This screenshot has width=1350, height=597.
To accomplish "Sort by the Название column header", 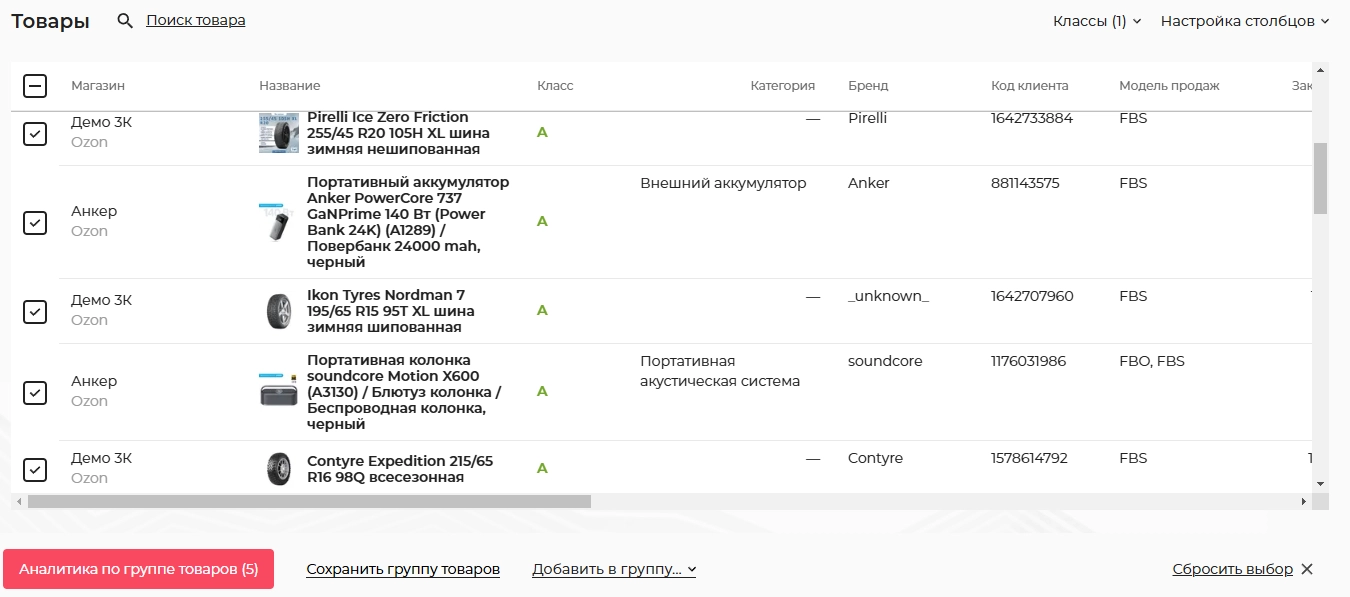I will tap(289, 86).
